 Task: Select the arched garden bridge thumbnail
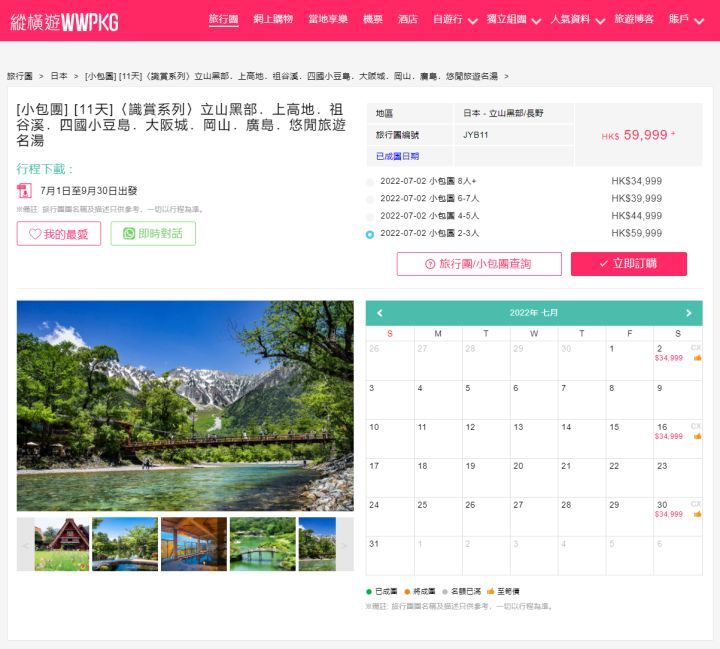coord(263,544)
